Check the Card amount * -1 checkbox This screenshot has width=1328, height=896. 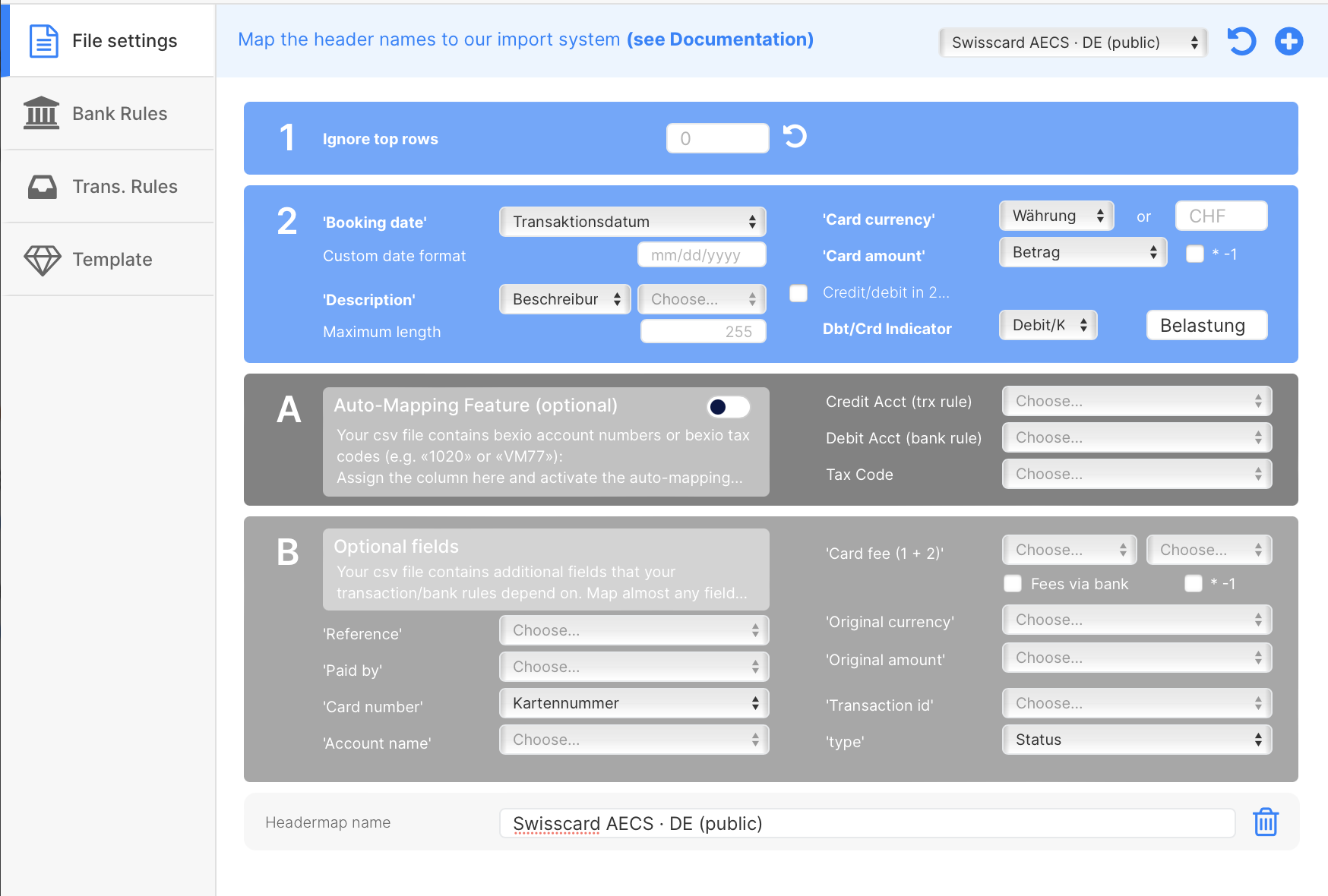[1195, 254]
